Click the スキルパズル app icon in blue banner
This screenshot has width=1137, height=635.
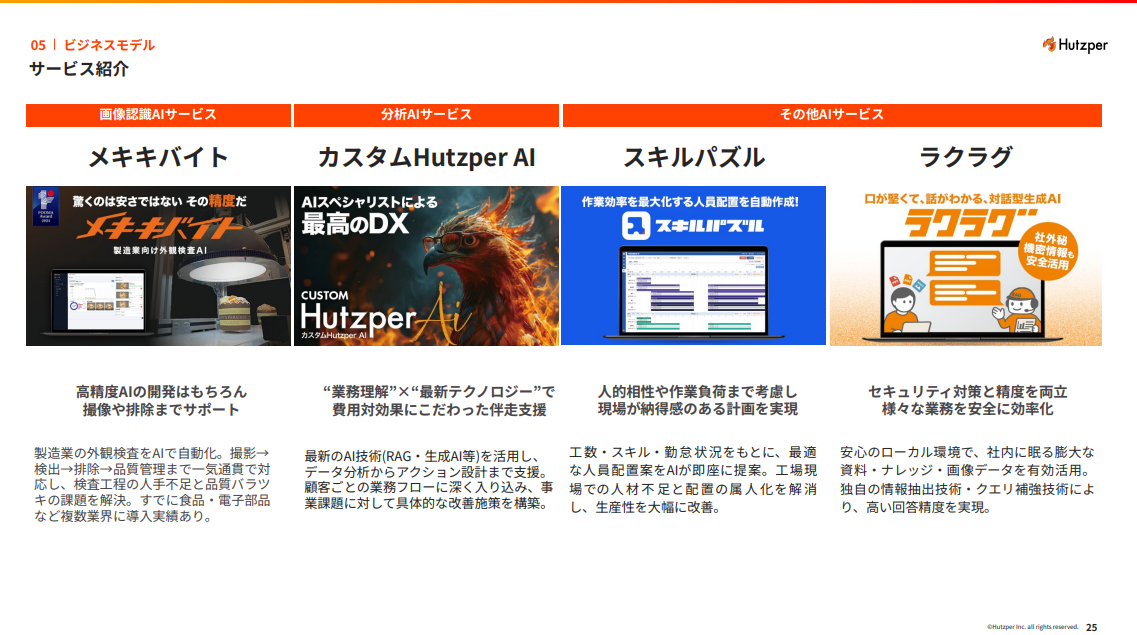tap(635, 225)
